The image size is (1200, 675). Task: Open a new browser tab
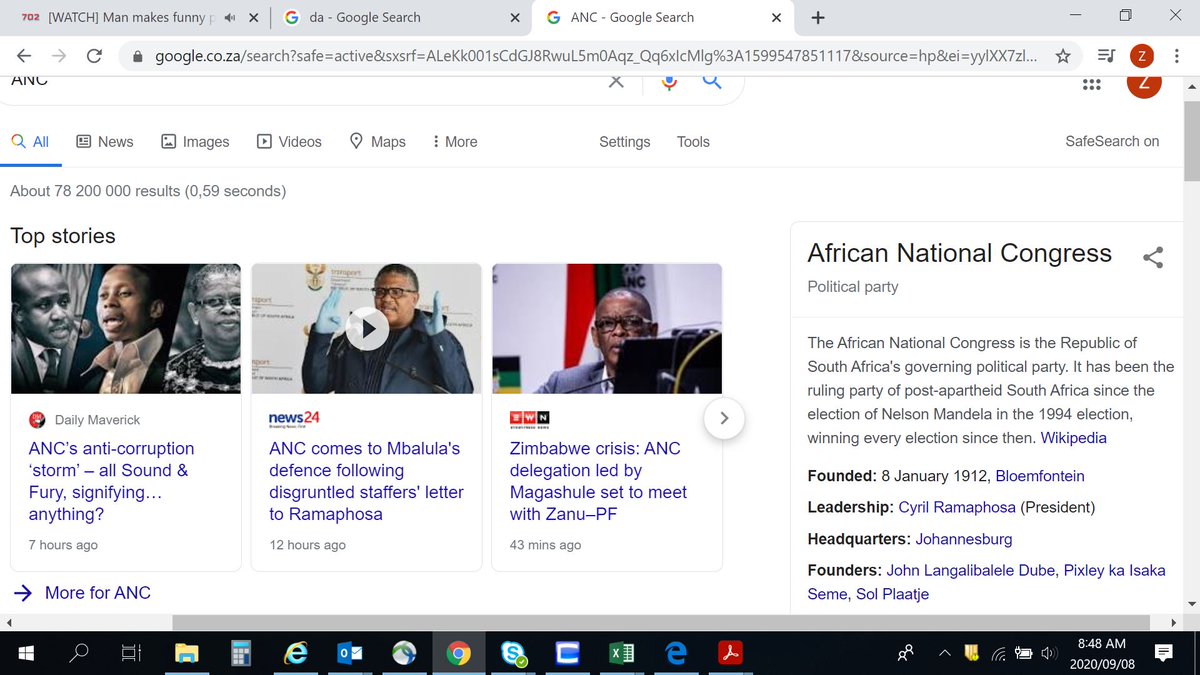[818, 17]
